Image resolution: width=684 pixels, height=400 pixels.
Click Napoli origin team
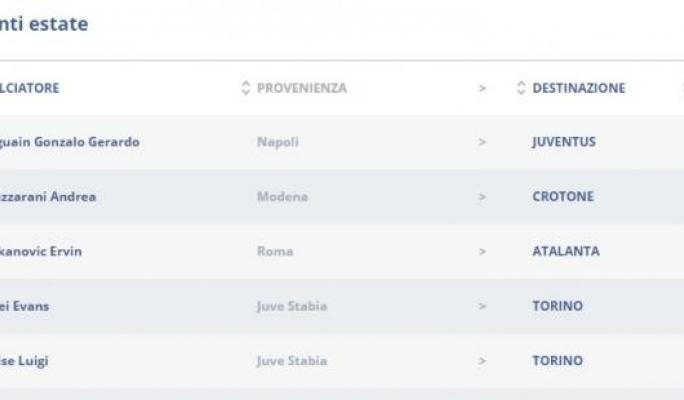tap(278, 142)
